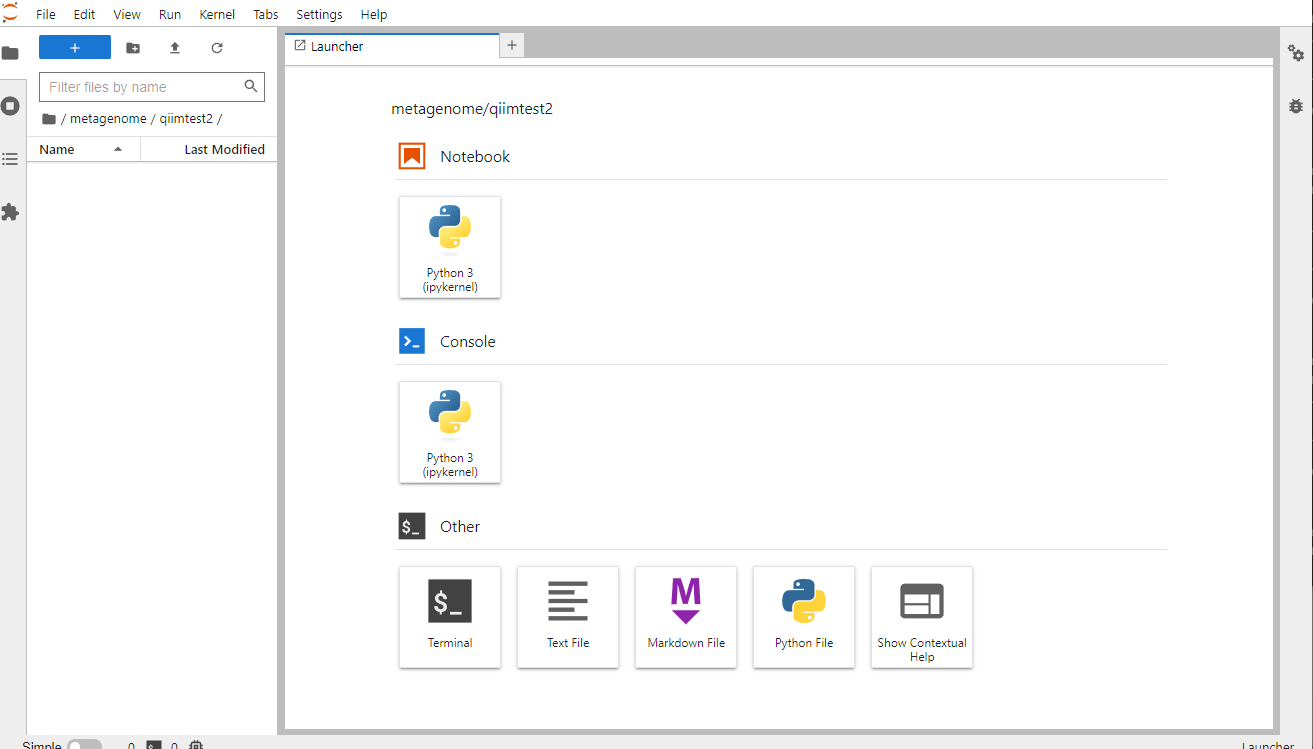The image size is (1313, 749).
Task: Click the metagenome/qiimtest2 launcher heading
Action: [x=472, y=109]
